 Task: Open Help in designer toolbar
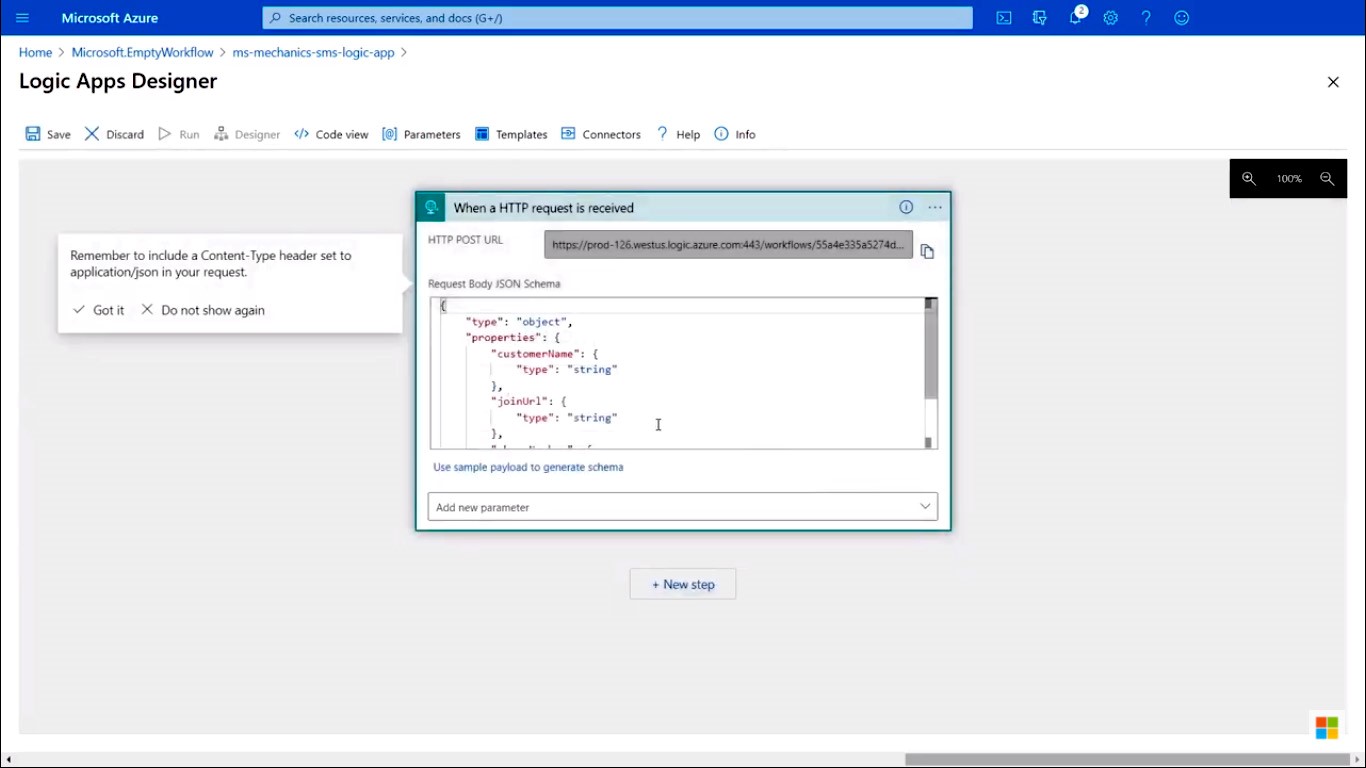(x=678, y=134)
